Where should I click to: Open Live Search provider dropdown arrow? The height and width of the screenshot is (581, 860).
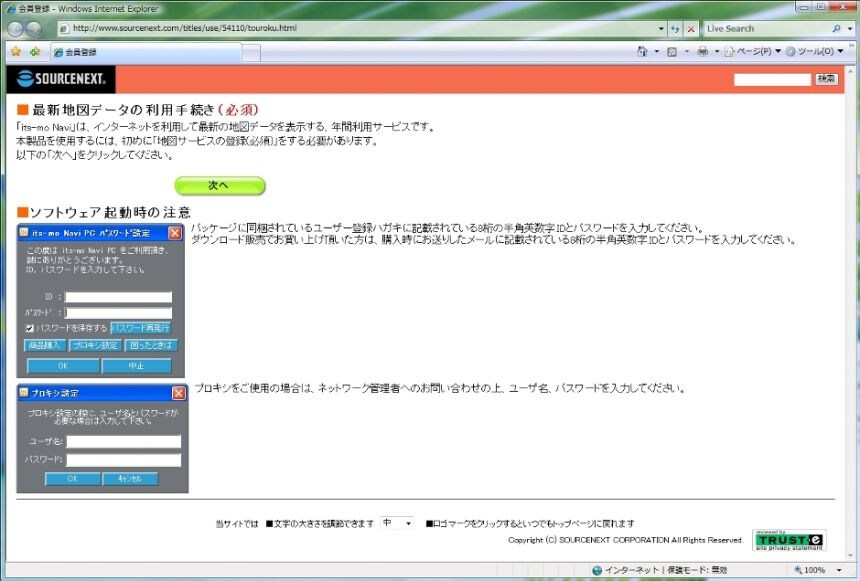pos(850,29)
